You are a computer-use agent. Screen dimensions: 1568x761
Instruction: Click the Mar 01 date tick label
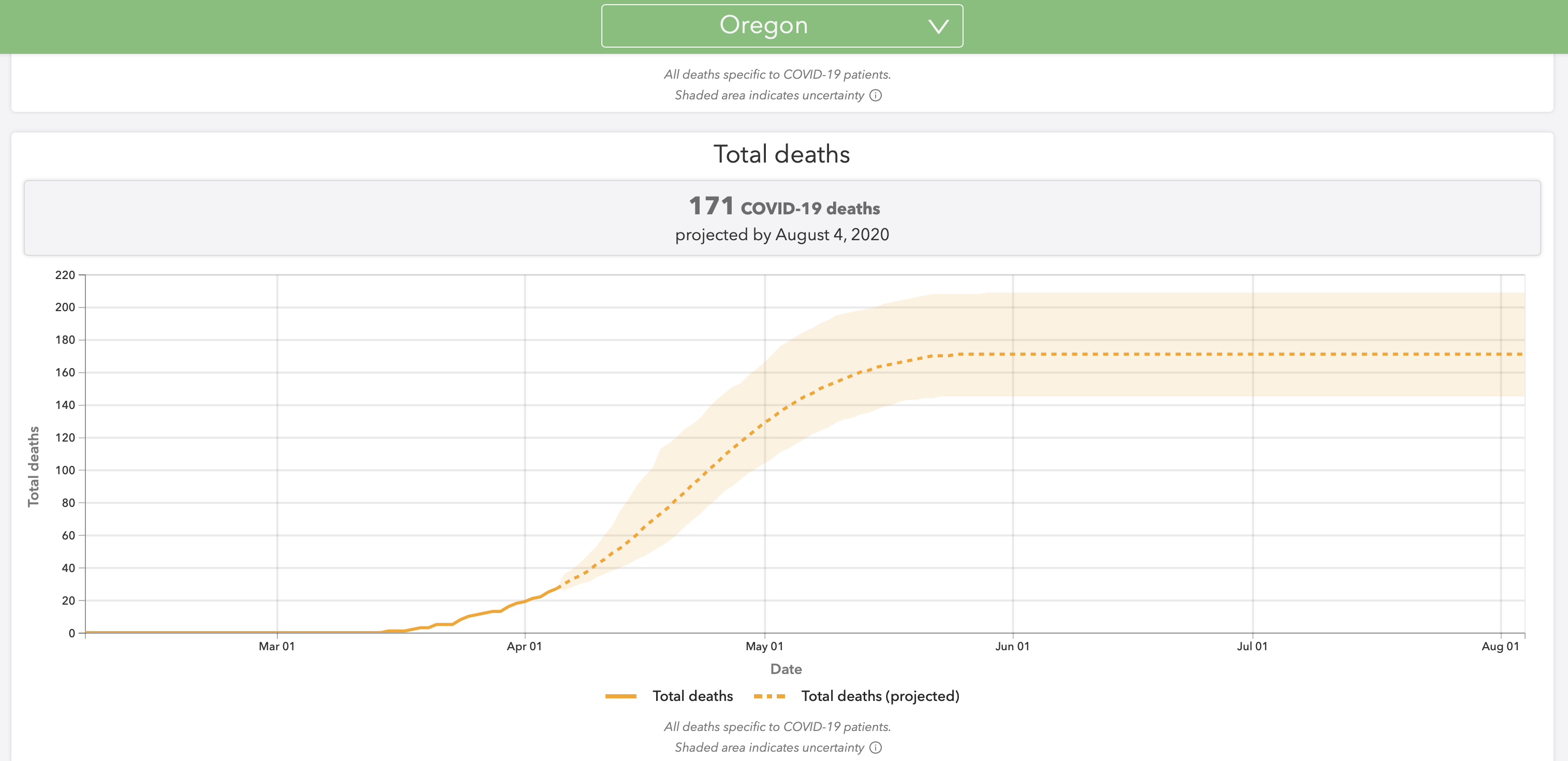[276, 646]
